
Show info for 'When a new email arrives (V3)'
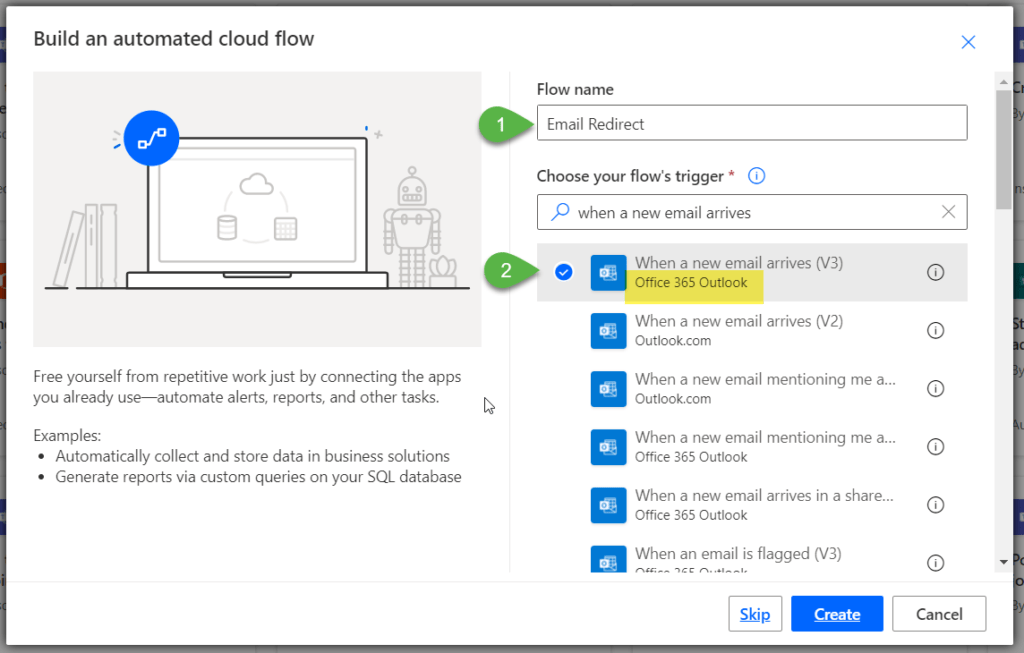tap(935, 272)
